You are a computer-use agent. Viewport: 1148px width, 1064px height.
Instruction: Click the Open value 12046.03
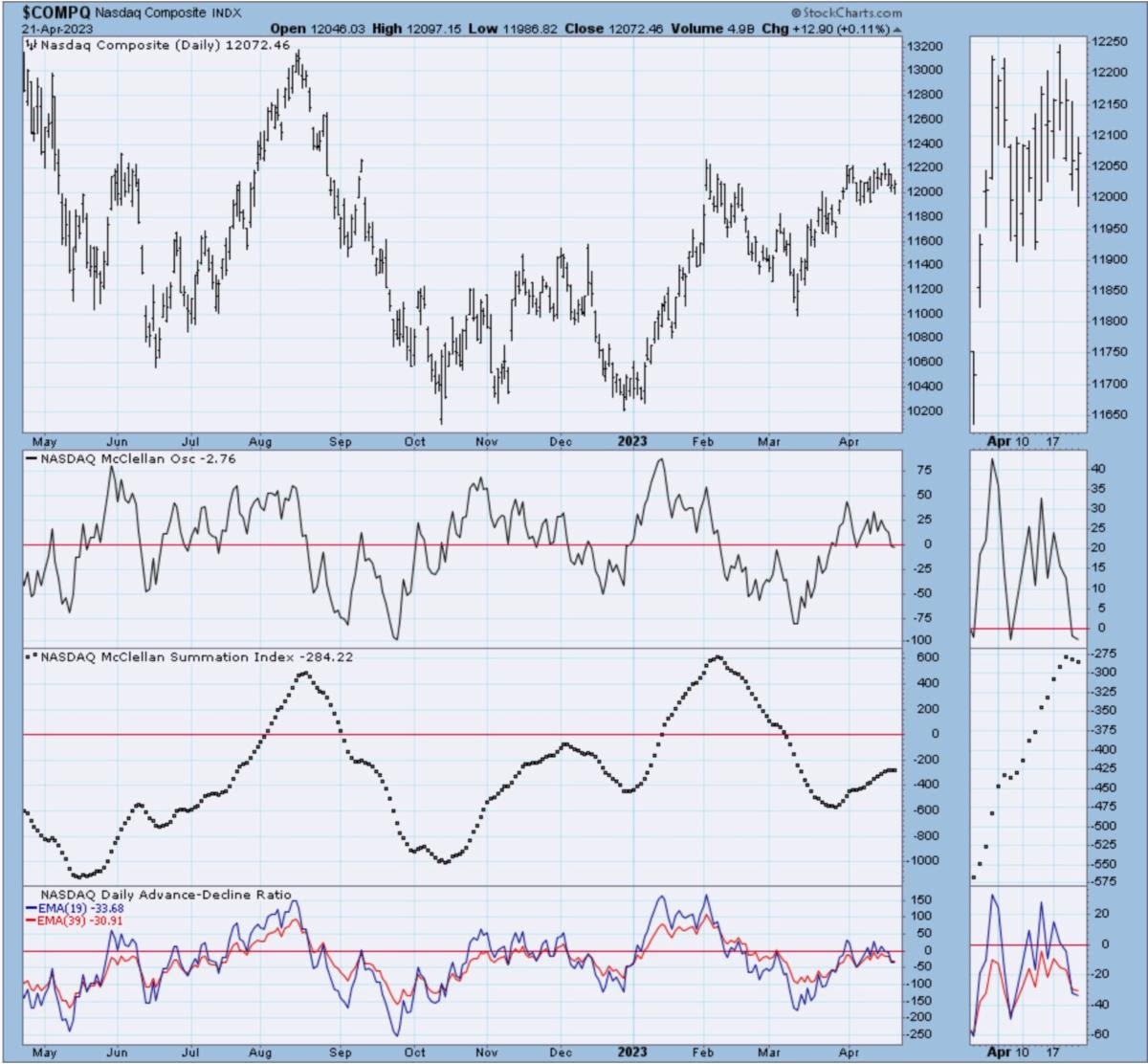pos(338,29)
